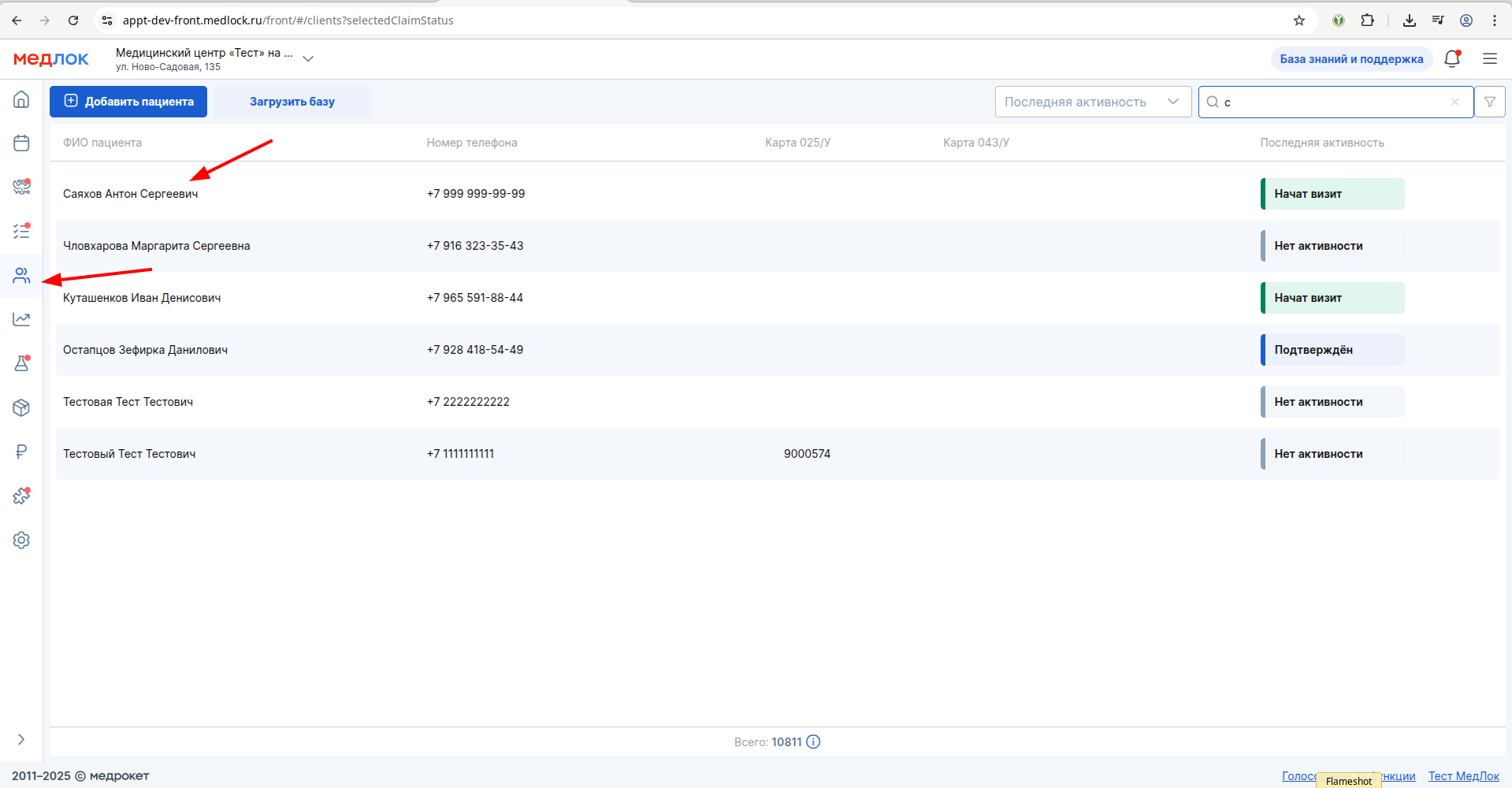The height and width of the screenshot is (788, 1512).
Task: Click the total count info icon
Action: 813,742
